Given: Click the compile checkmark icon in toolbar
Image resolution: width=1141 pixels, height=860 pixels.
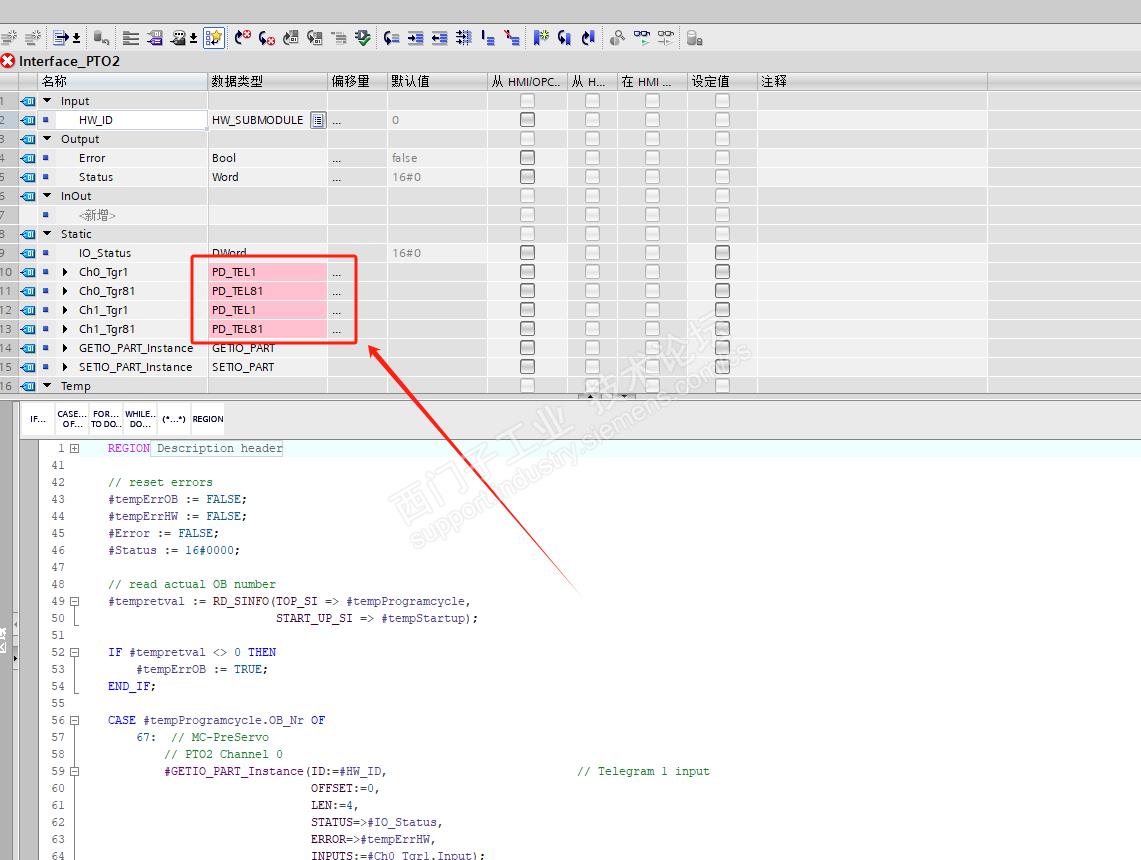Looking at the screenshot, I should (x=363, y=38).
